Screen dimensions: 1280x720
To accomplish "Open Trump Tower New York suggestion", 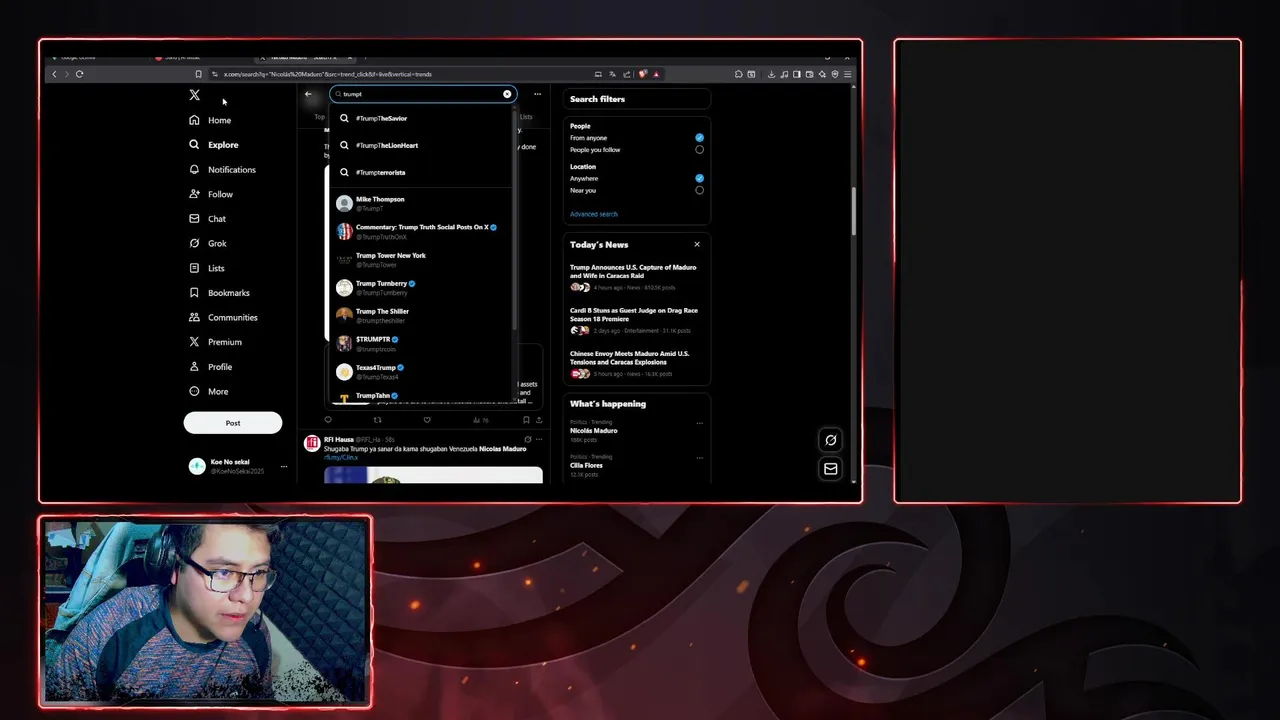I will (x=421, y=259).
